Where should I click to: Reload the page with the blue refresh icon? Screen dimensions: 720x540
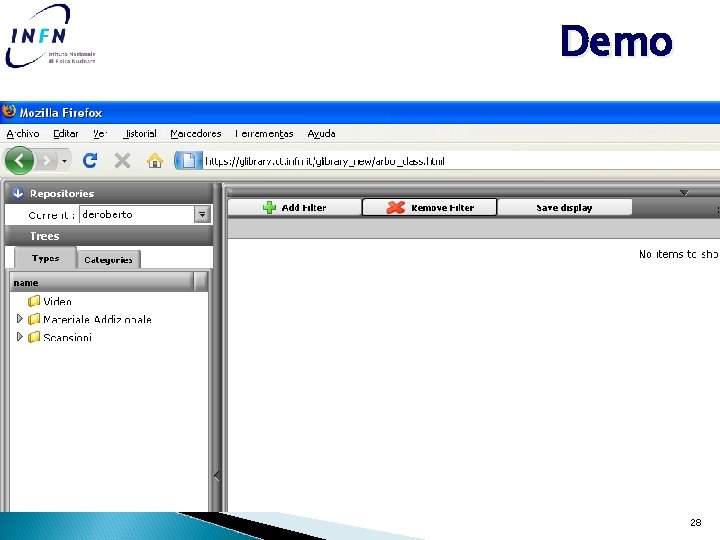click(x=90, y=160)
